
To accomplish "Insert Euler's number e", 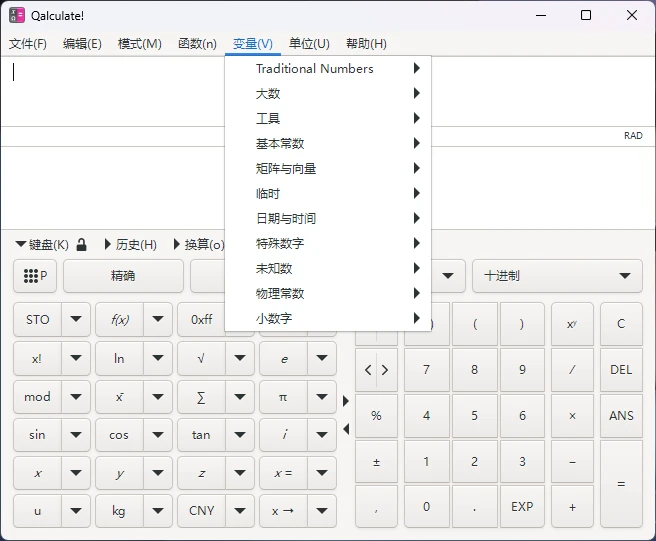I will coord(283,358).
